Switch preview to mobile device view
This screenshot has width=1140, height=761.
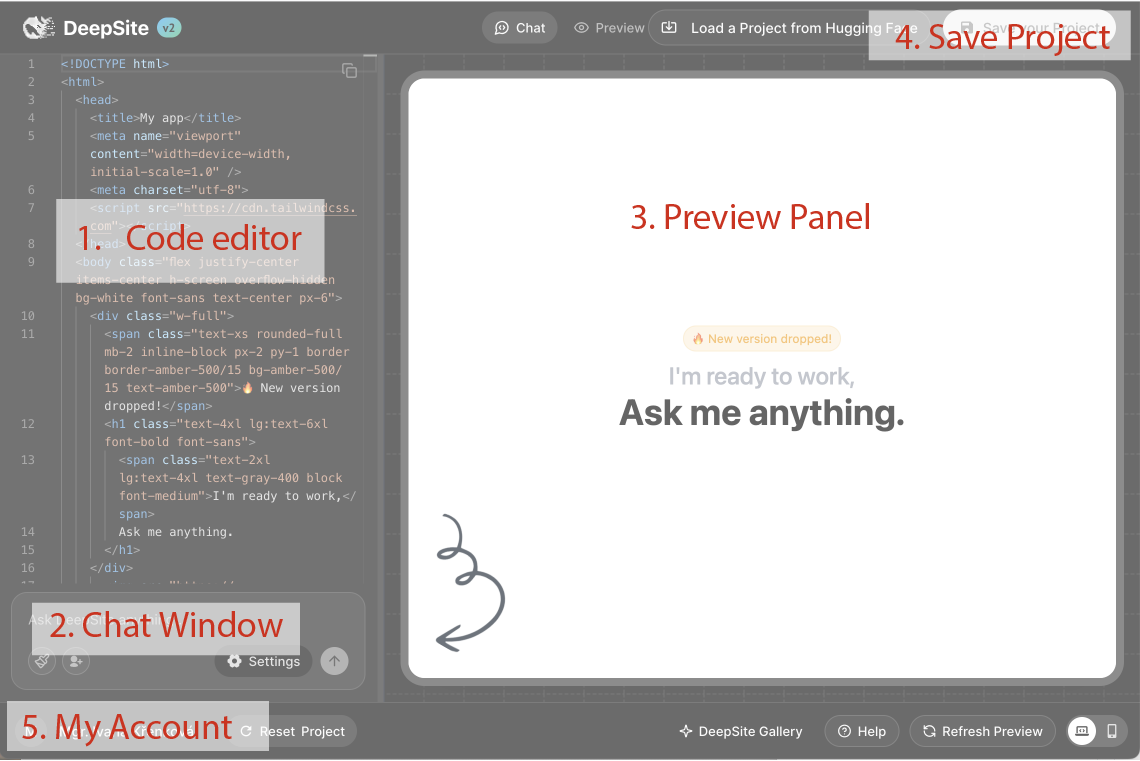point(1112,731)
